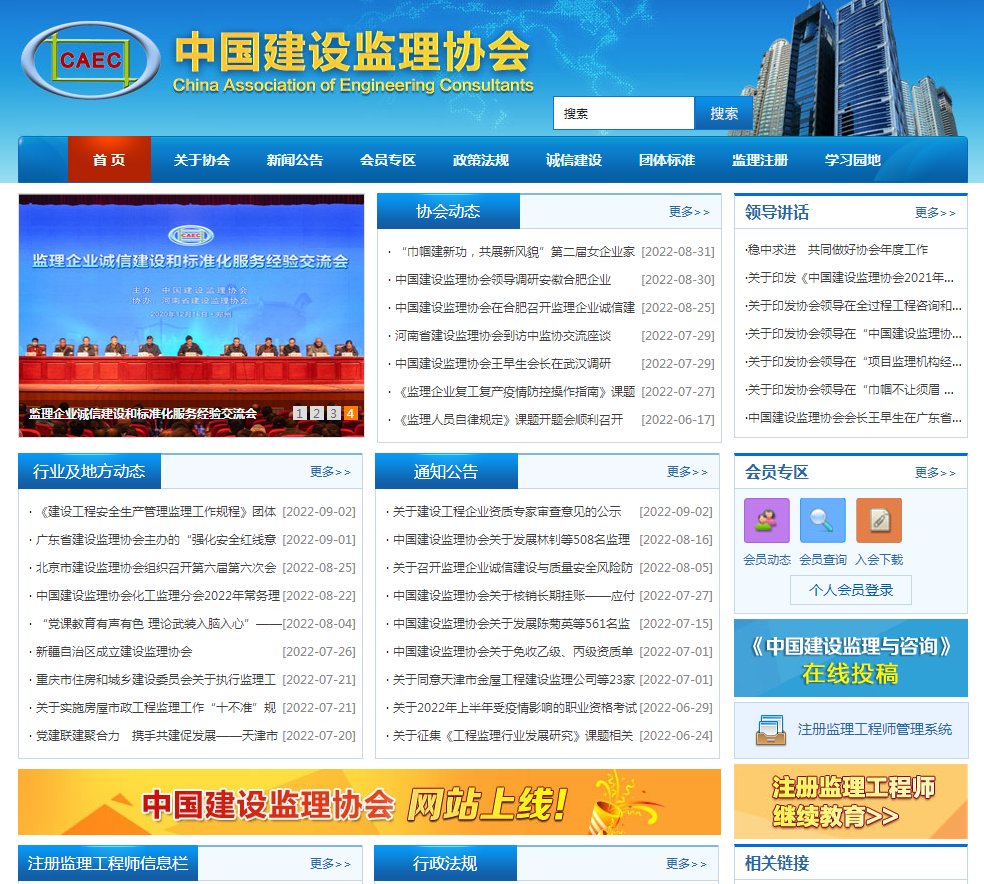Image resolution: width=984 pixels, height=884 pixels.
Task: Open 新疆自治区成立建设监理协会 article
Action: tap(114, 652)
